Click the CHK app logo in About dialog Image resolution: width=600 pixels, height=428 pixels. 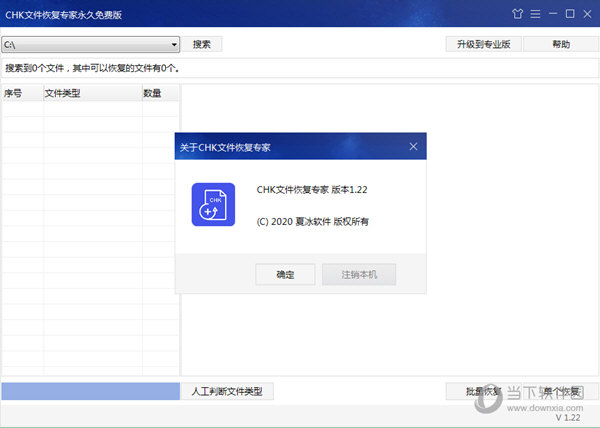(x=213, y=205)
